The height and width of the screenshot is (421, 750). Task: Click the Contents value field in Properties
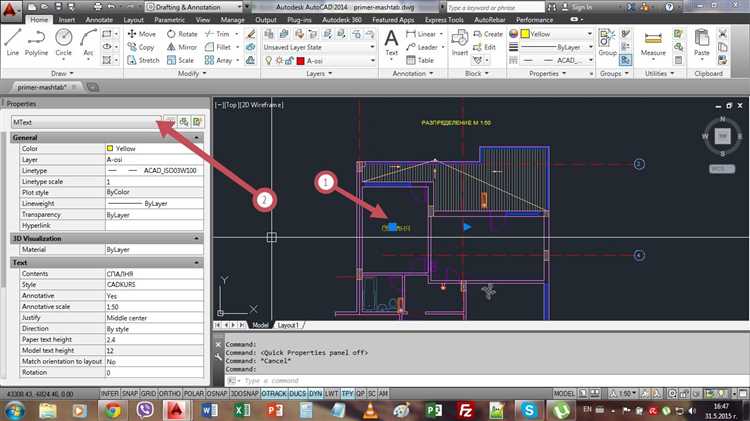154,274
